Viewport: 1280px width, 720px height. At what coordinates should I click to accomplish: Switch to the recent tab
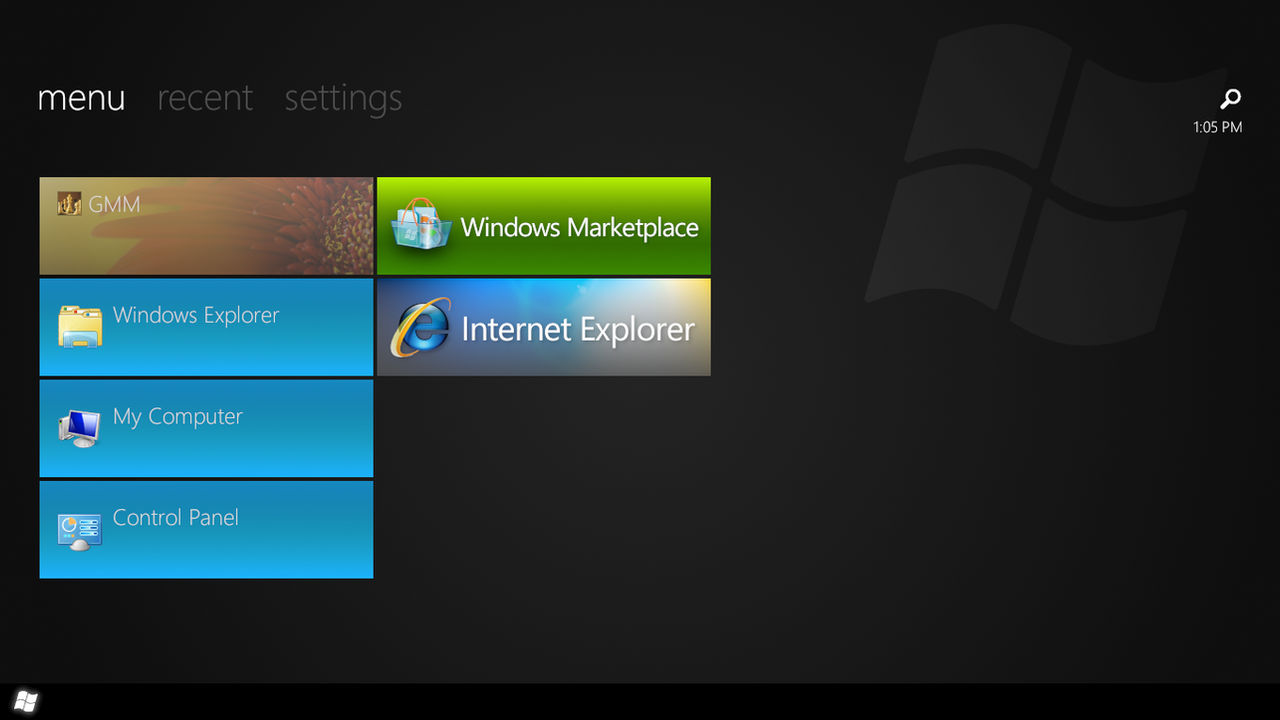pos(205,98)
